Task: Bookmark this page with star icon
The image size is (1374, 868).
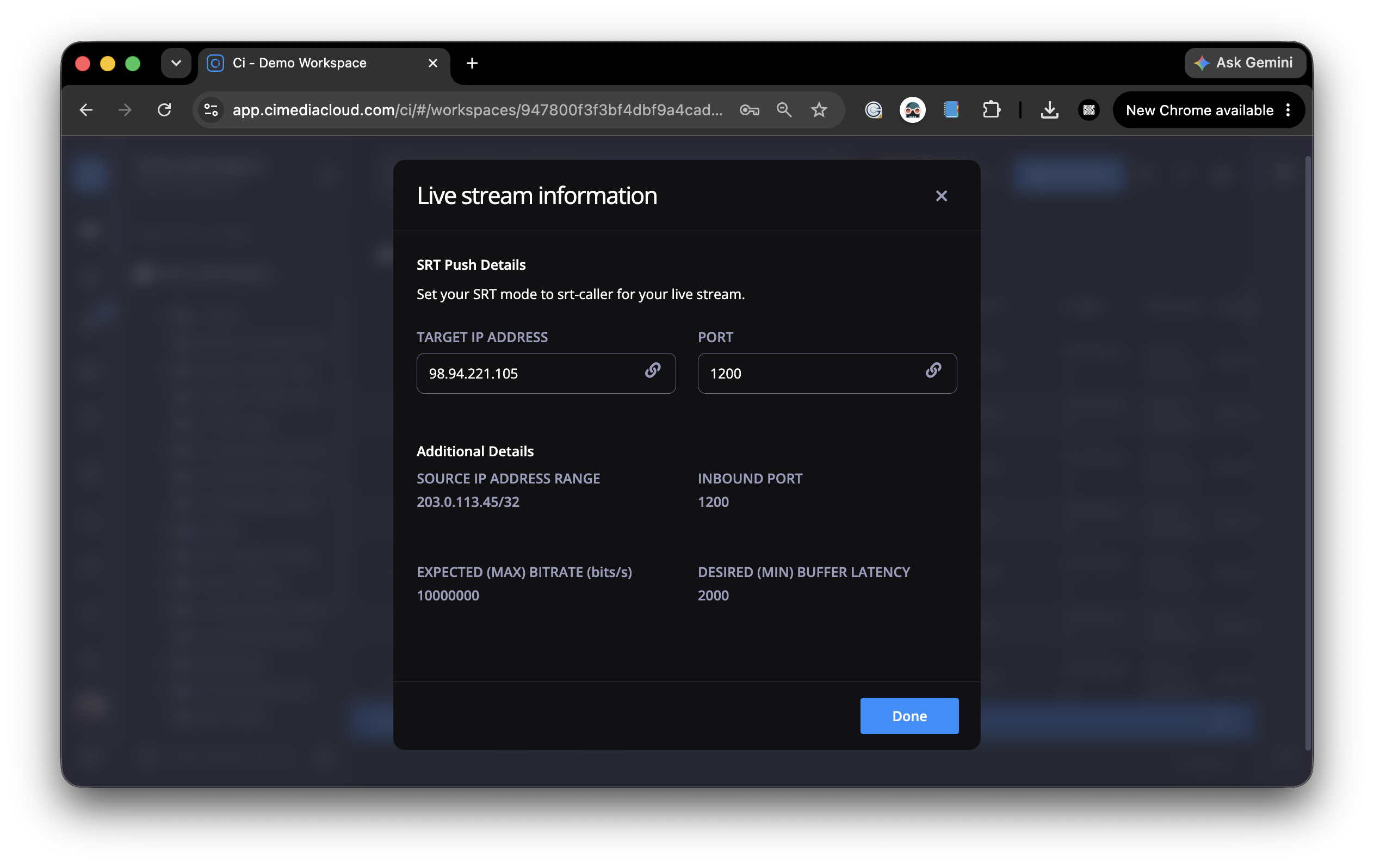Action: (819, 109)
